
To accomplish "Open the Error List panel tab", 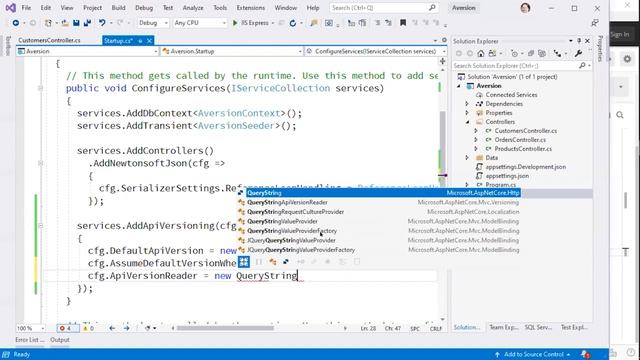I will click(29, 340).
